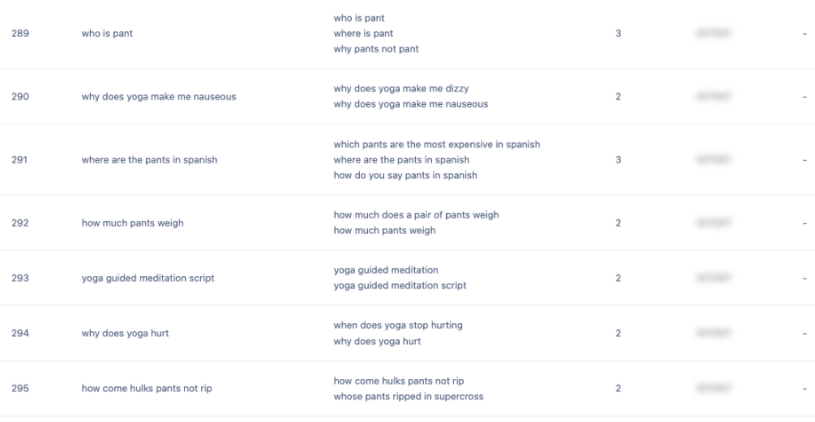Open "where are the pants in spanish" cluster
Viewport: 815px width, 422px height.
[149, 160]
